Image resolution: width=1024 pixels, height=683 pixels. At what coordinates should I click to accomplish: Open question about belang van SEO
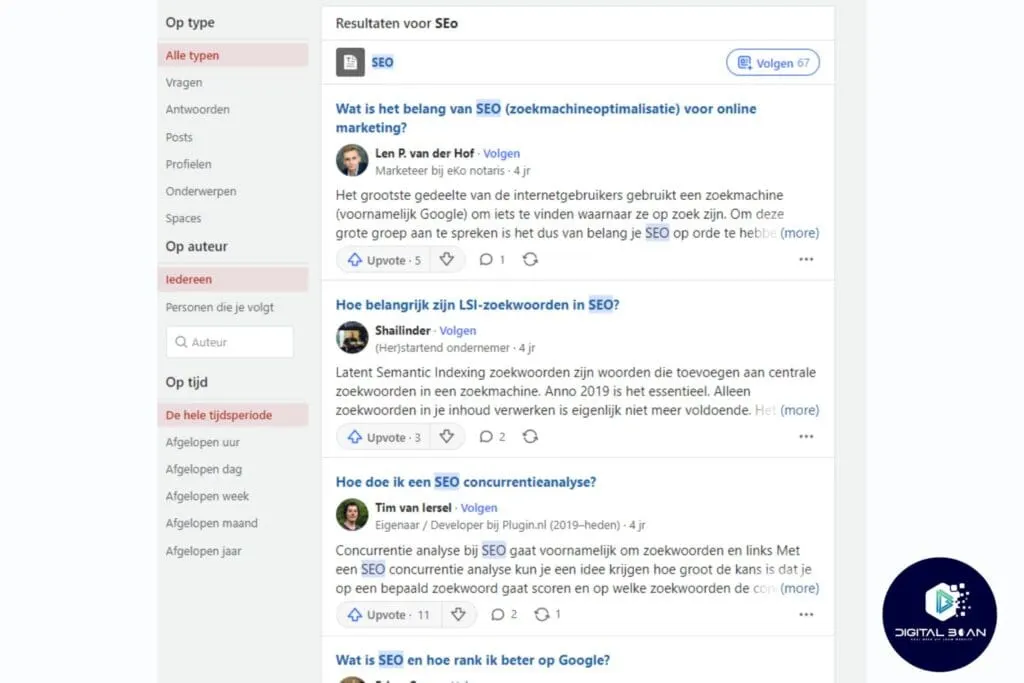click(x=545, y=118)
